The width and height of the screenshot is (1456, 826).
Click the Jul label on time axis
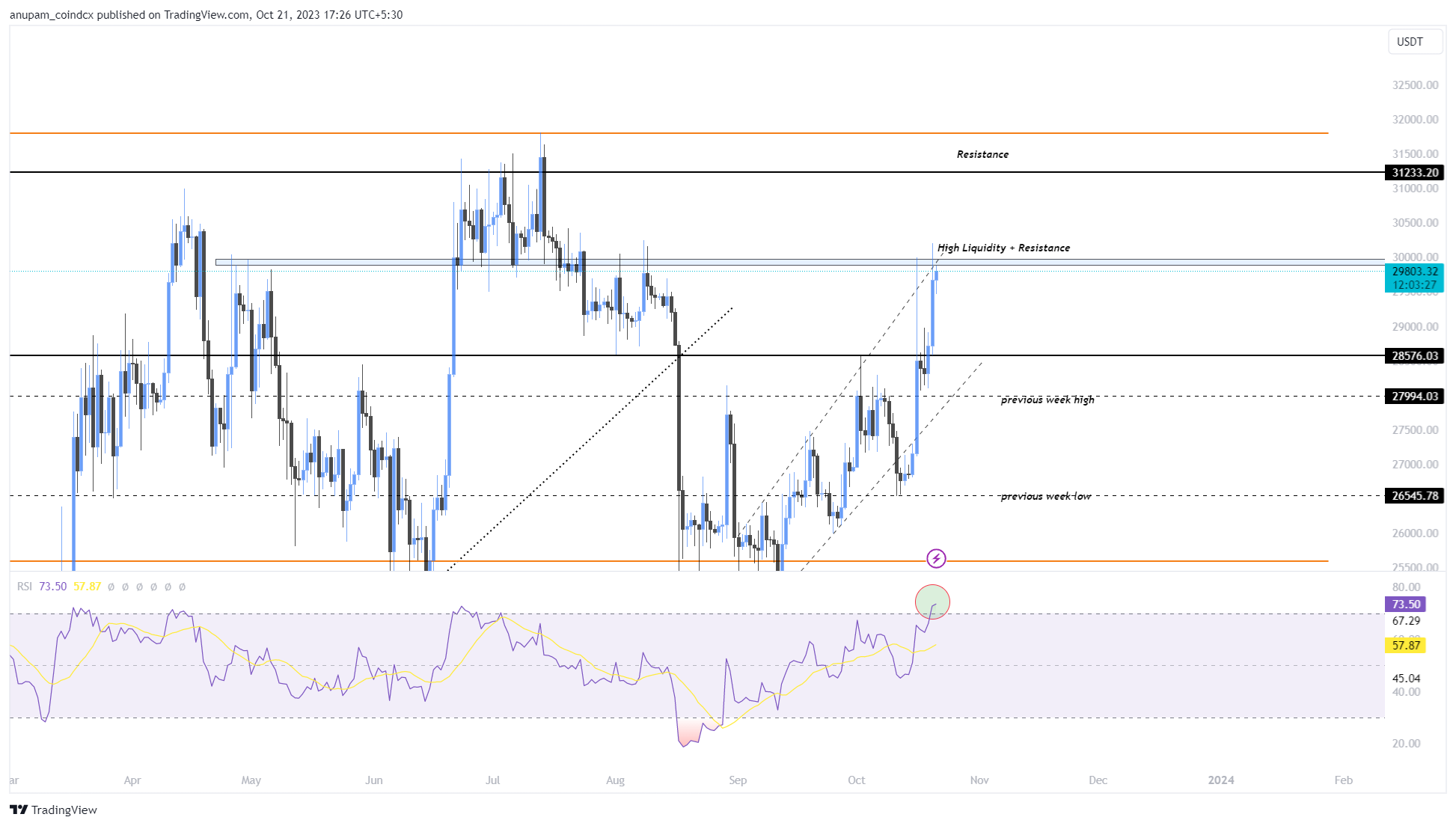pyautogui.click(x=492, y=780)
